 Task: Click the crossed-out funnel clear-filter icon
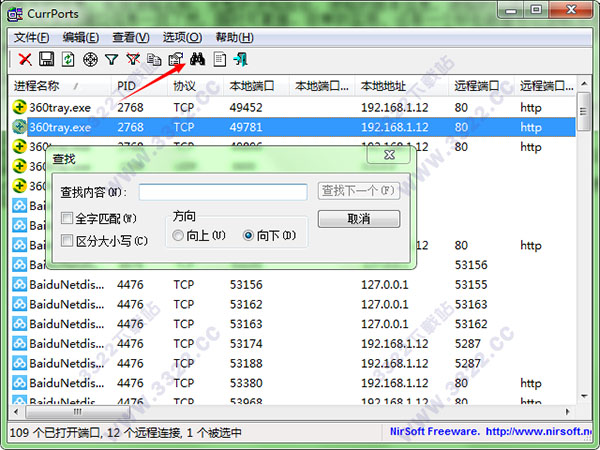pyautogui.click(x=133, y=59)
